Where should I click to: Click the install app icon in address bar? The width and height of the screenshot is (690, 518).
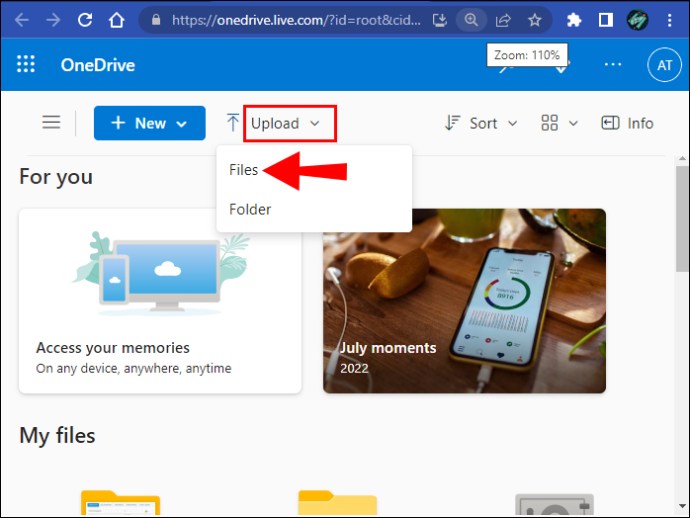click(x=440, y=20)
